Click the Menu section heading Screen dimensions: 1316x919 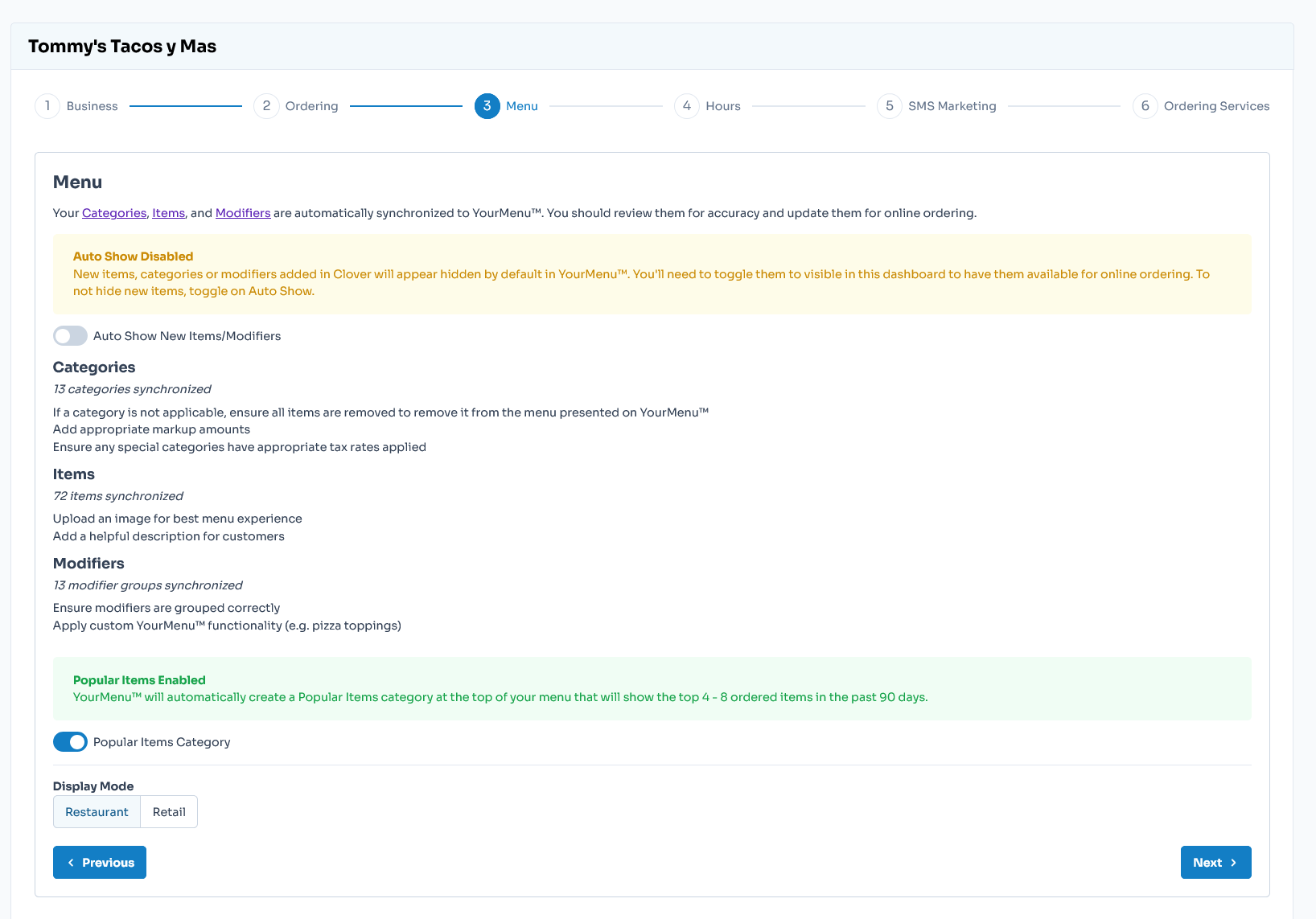(77, 183)
